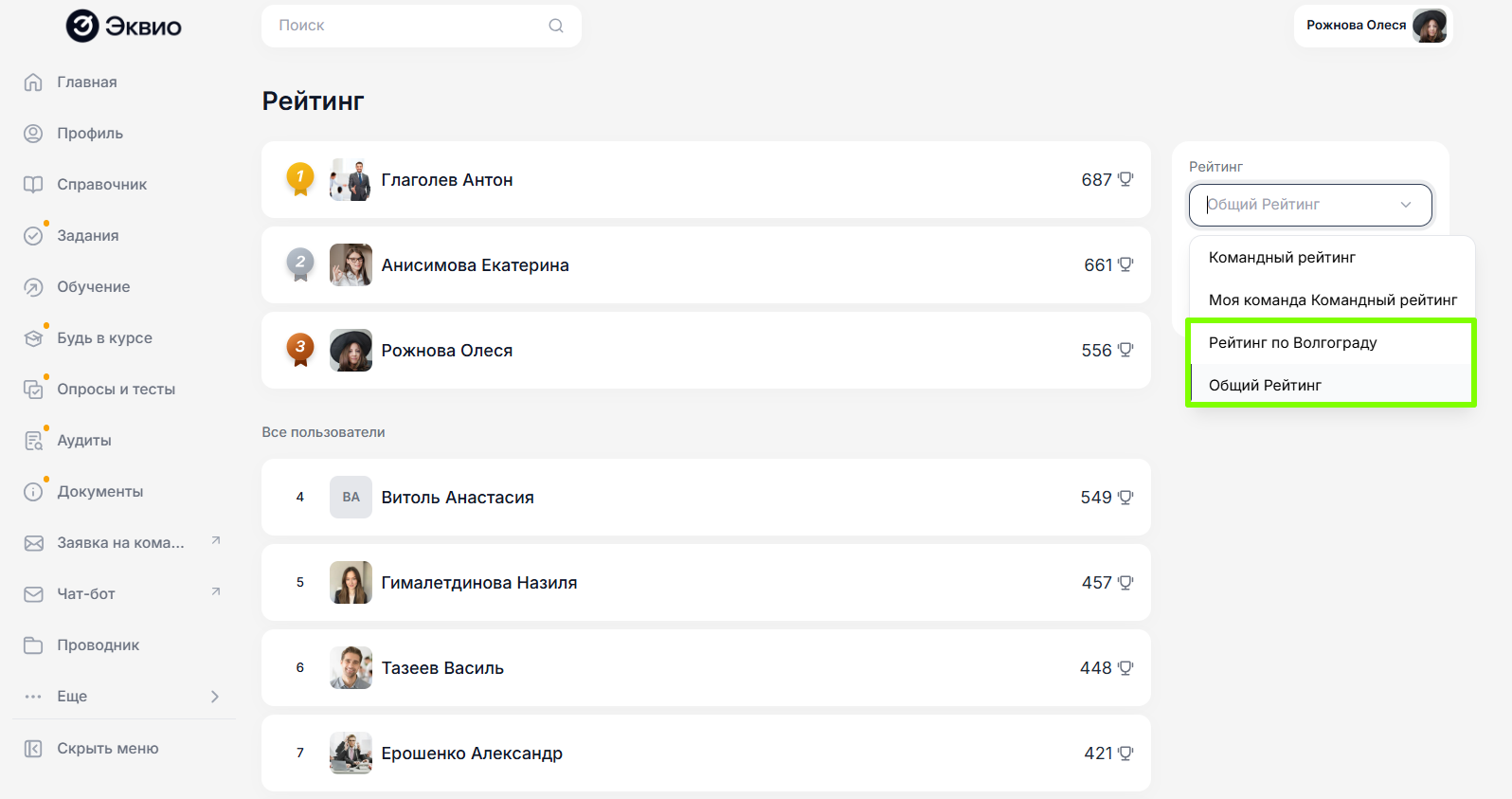Viewport: 1512px width, 799px height.
Task: Expand the Еще menu chevron
Action: coord(215,697)
